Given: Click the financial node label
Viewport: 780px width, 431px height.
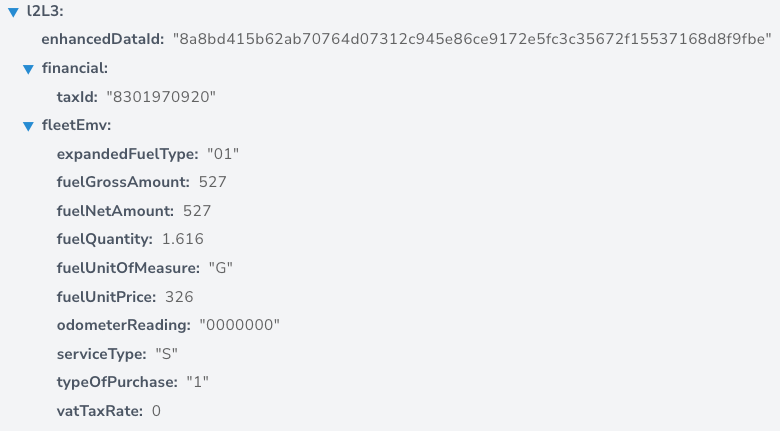Looking at the screenshot, I should pyautogui.click(x=75, y=68).
